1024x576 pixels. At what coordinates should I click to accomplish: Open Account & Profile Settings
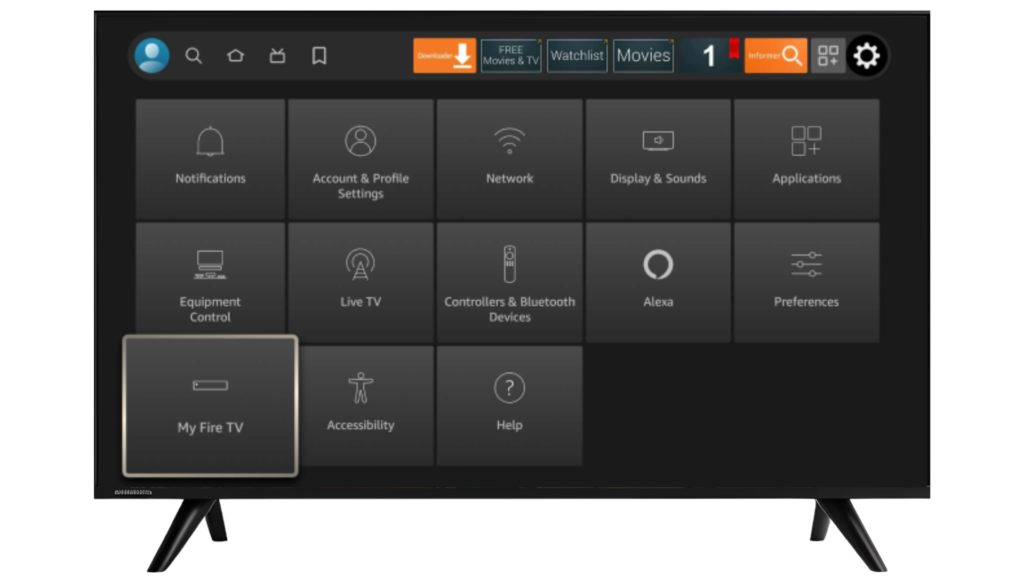click(x=361, y=157)
